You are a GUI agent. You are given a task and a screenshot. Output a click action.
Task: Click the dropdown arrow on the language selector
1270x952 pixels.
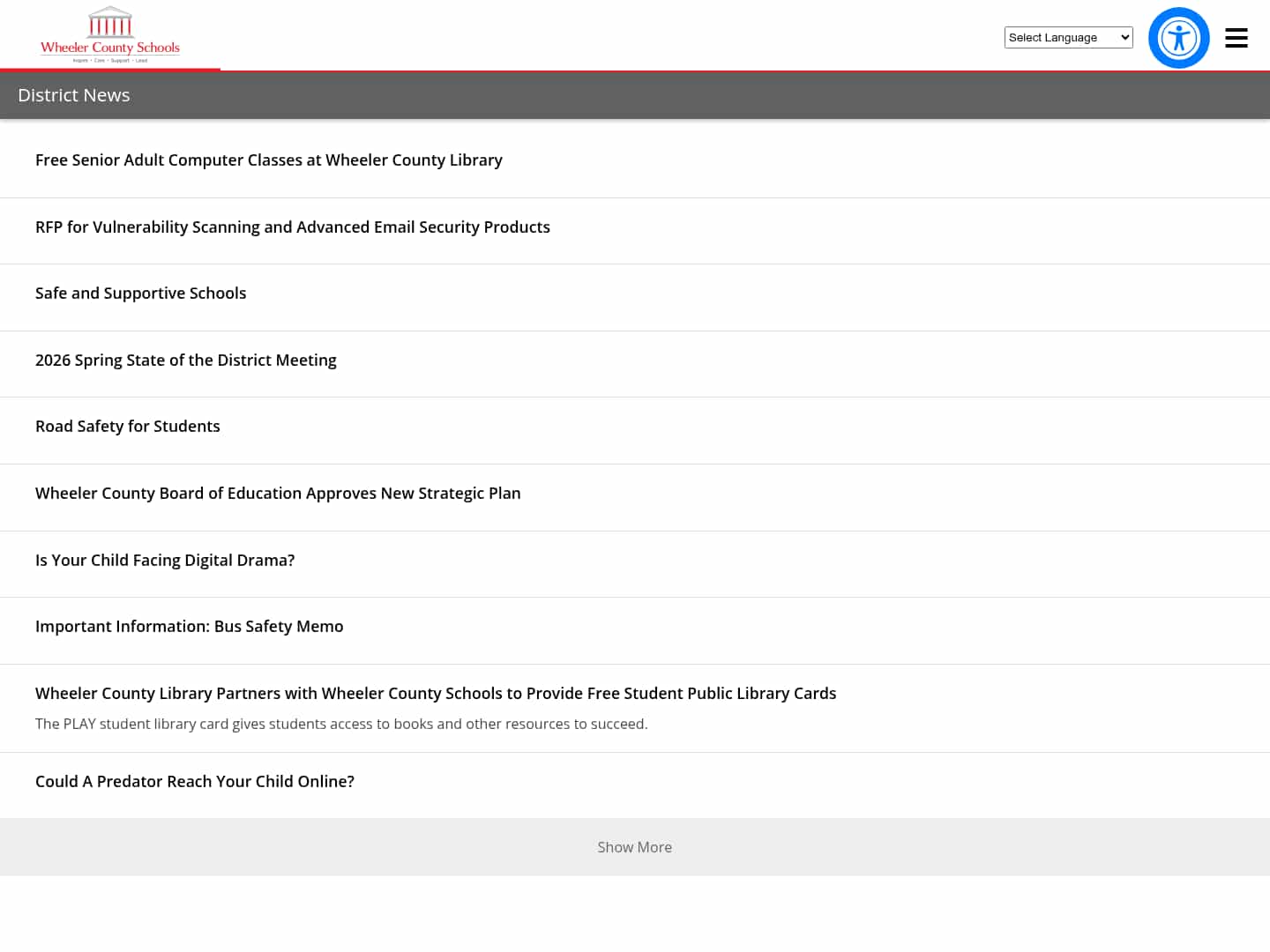coord(1124,37)
